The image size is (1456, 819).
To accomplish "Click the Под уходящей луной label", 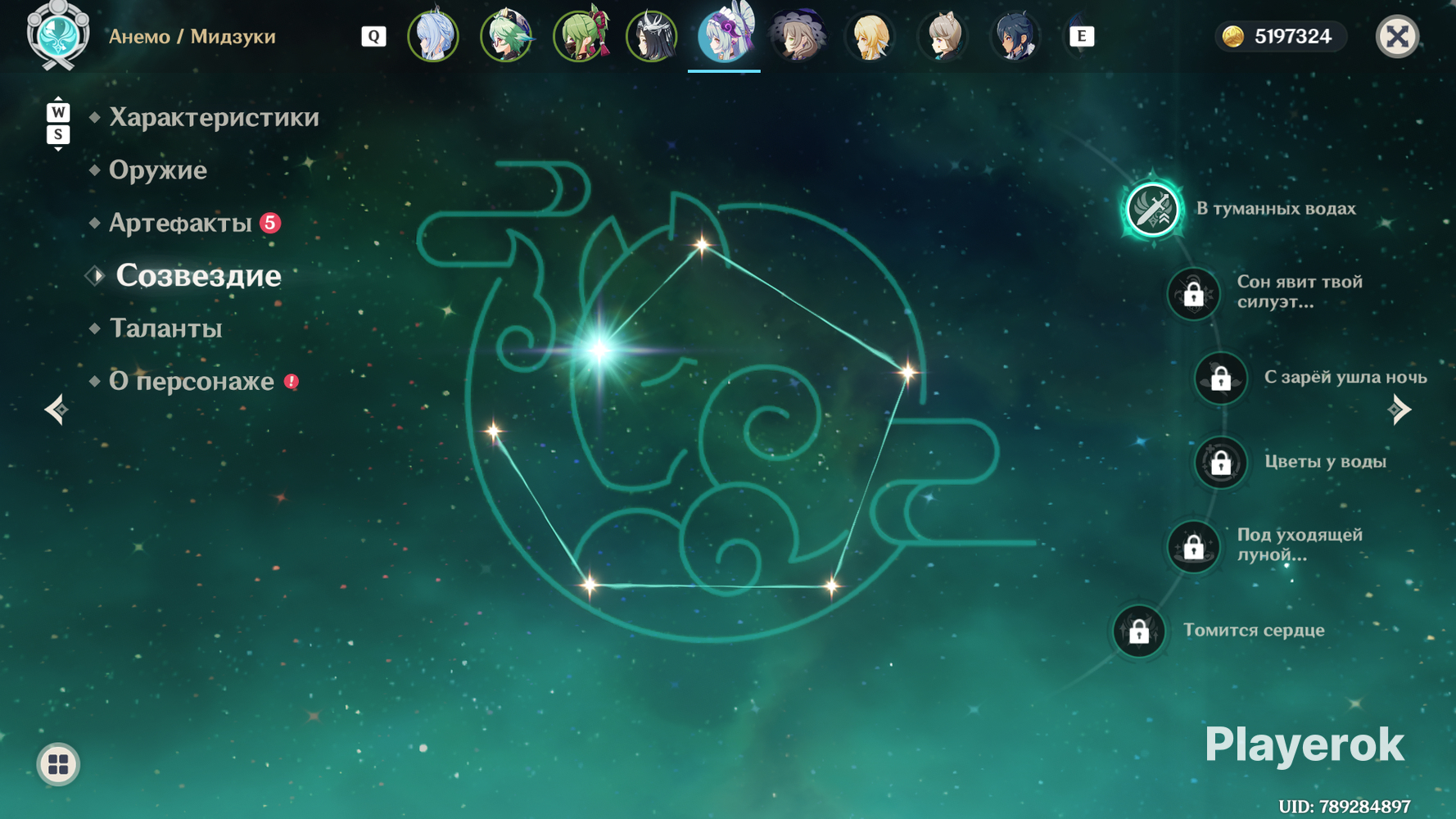I will click(1300, 545).
